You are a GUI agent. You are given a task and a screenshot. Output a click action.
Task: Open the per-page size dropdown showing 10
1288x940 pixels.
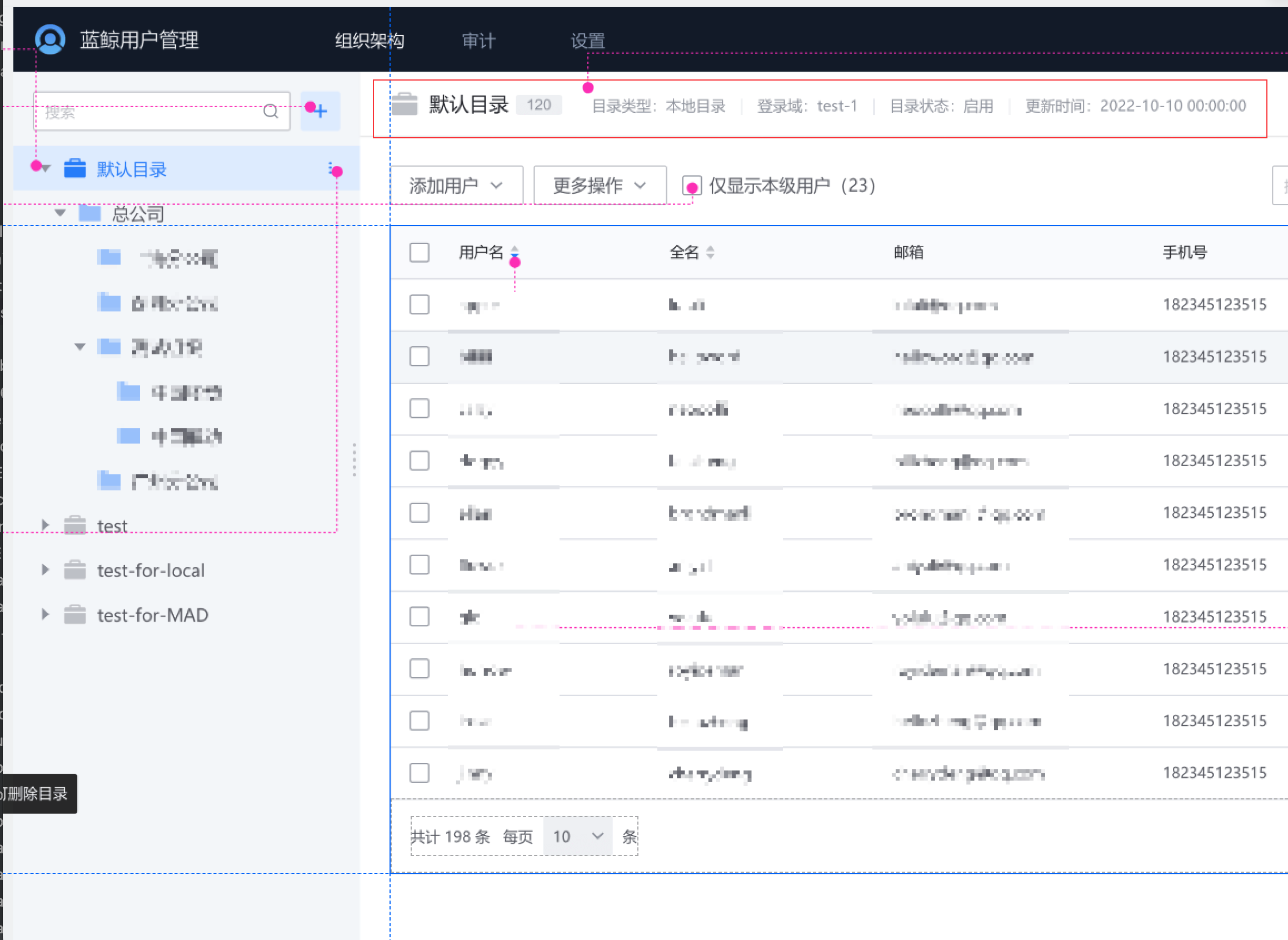[x=577, y=837]
